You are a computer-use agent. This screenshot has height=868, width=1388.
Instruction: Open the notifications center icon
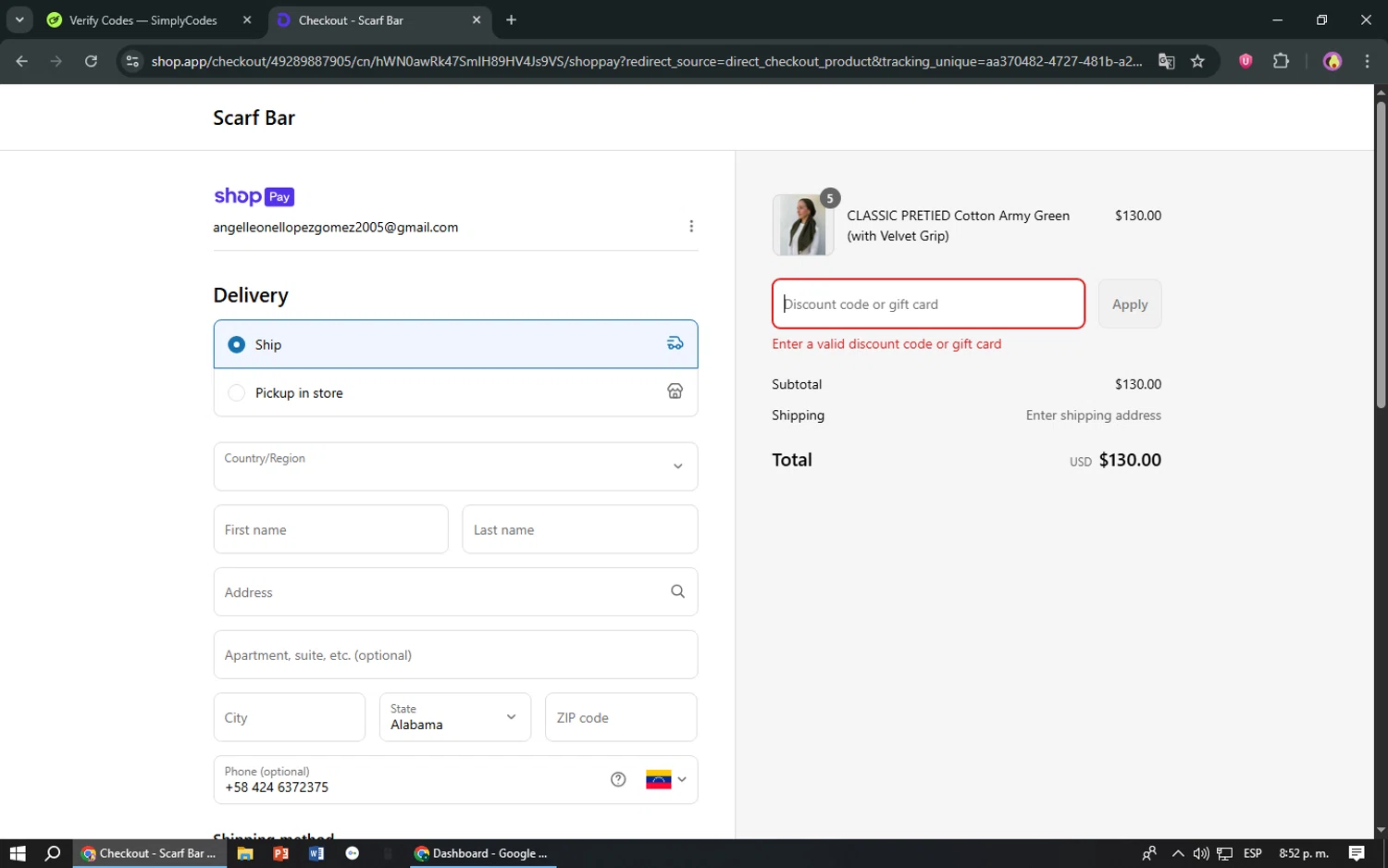click(x=1357, y=853)
